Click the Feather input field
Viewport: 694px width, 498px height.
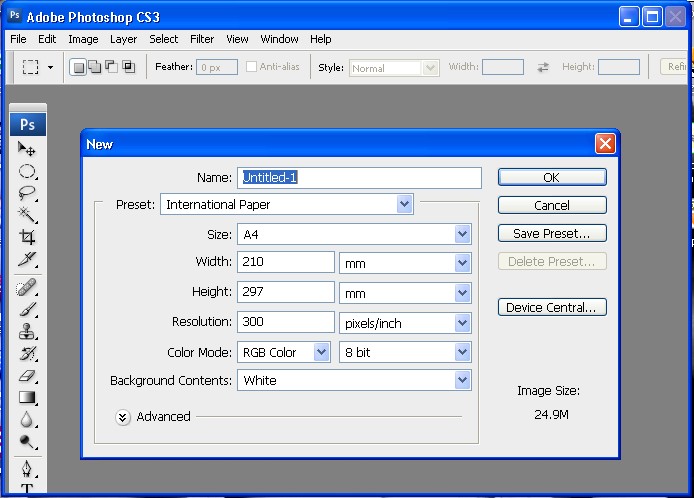pos(217,67)
